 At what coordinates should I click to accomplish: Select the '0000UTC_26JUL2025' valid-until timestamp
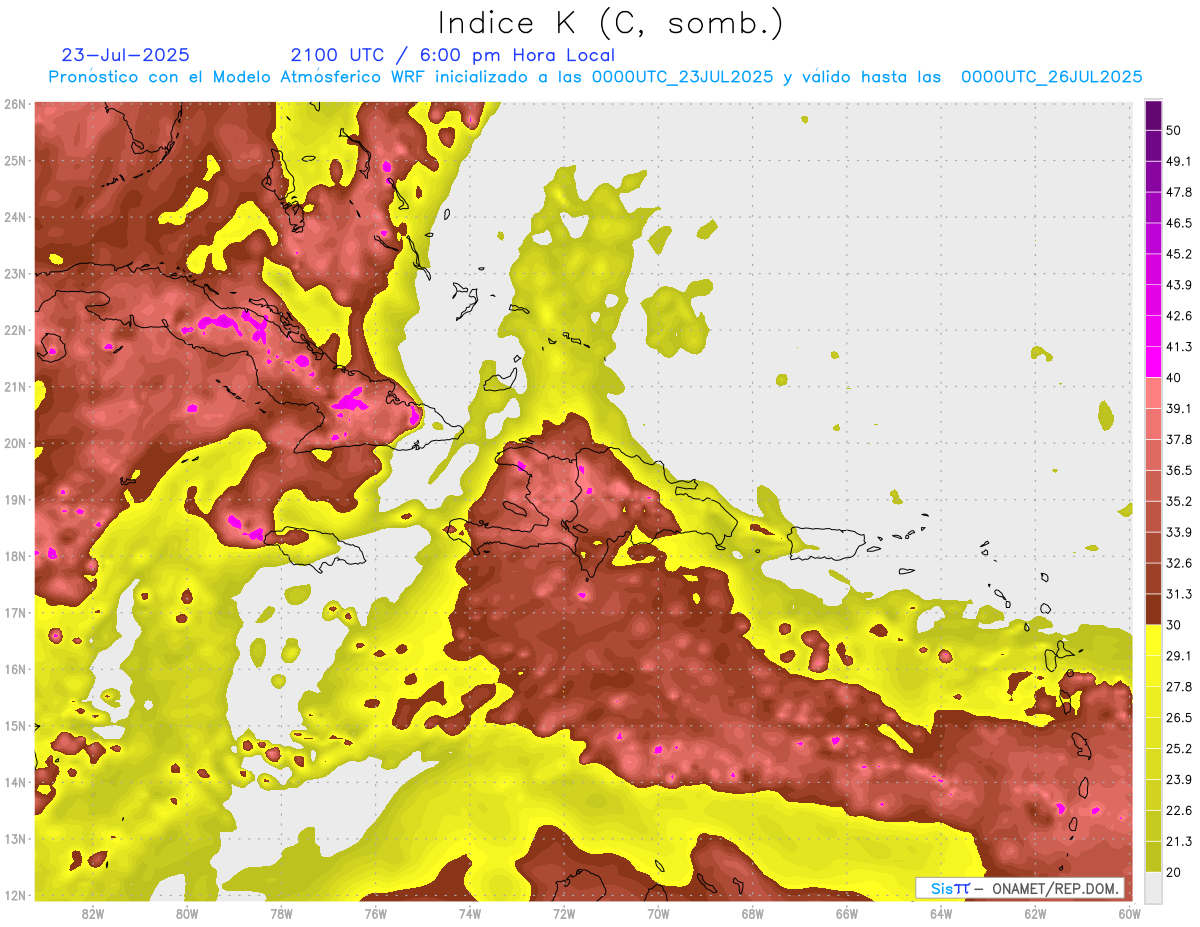(x=1051, y=77)
